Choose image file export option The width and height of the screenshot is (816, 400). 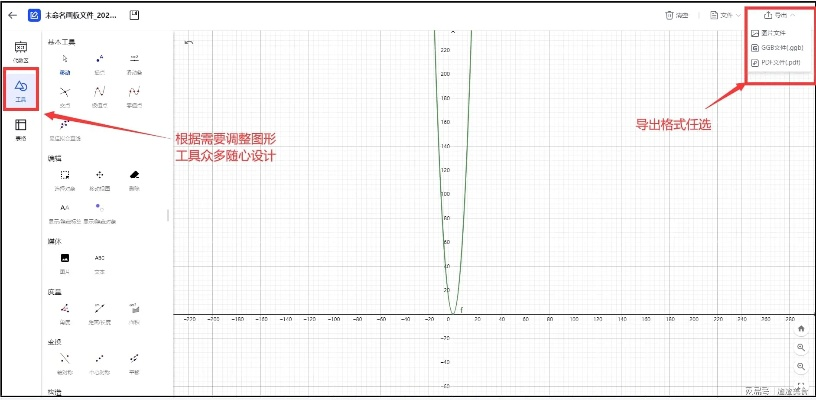click(x=773, y=33)
